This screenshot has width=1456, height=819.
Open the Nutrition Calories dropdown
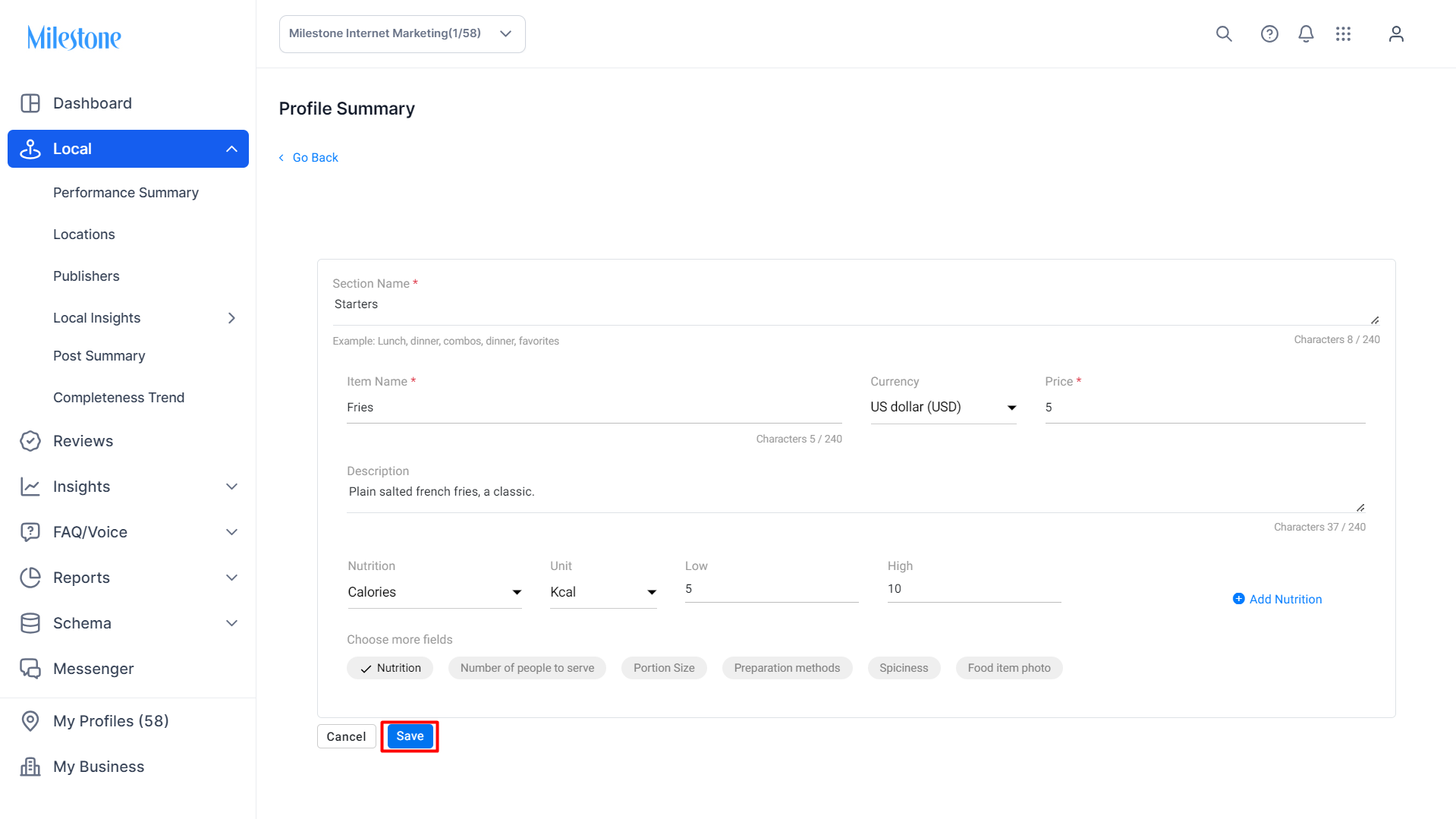434,592
